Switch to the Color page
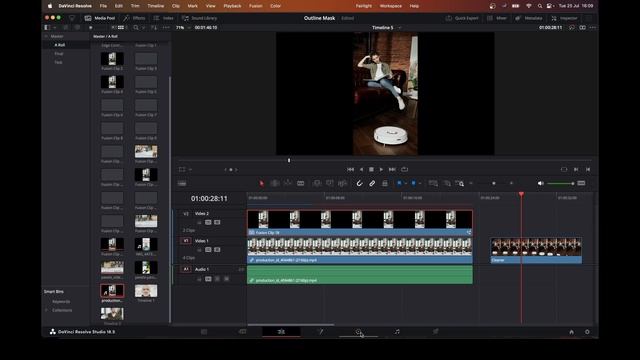Screen dimensions: 640x360 click(358, 332)
